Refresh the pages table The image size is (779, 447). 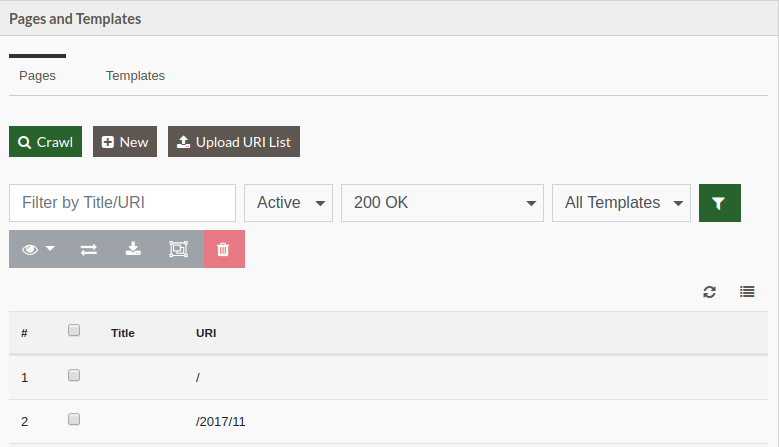point(709,292)
